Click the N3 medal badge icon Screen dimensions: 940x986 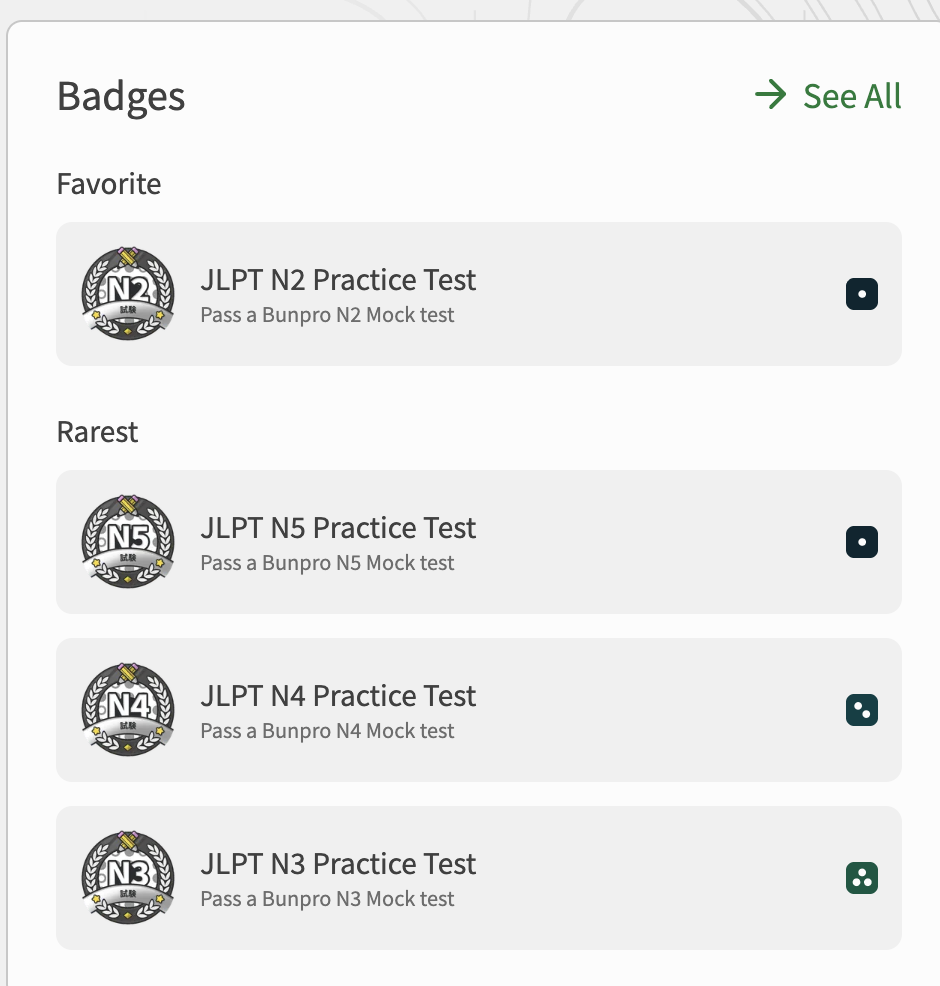(128, 878)
